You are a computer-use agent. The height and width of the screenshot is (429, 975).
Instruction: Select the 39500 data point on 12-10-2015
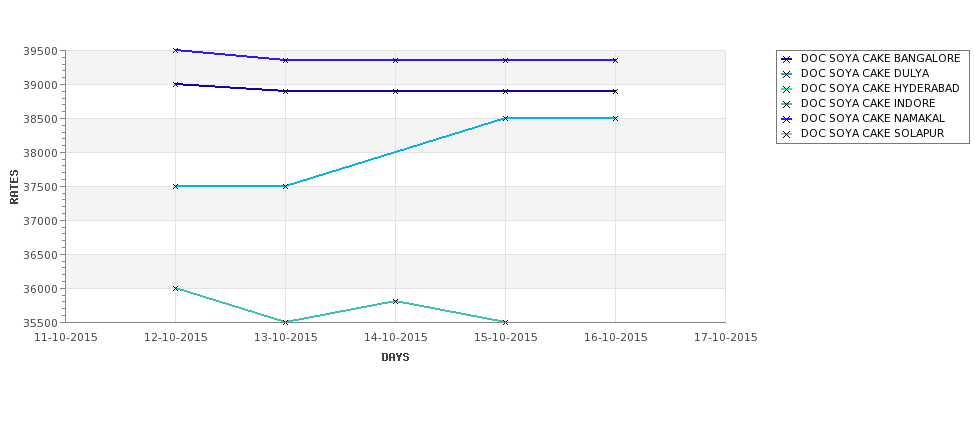tap(175, 50)
